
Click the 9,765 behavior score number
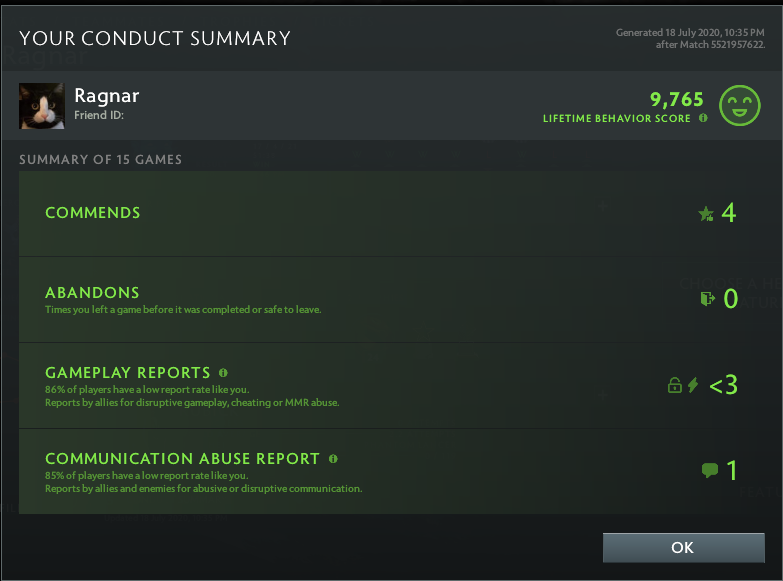coord(677,99)
